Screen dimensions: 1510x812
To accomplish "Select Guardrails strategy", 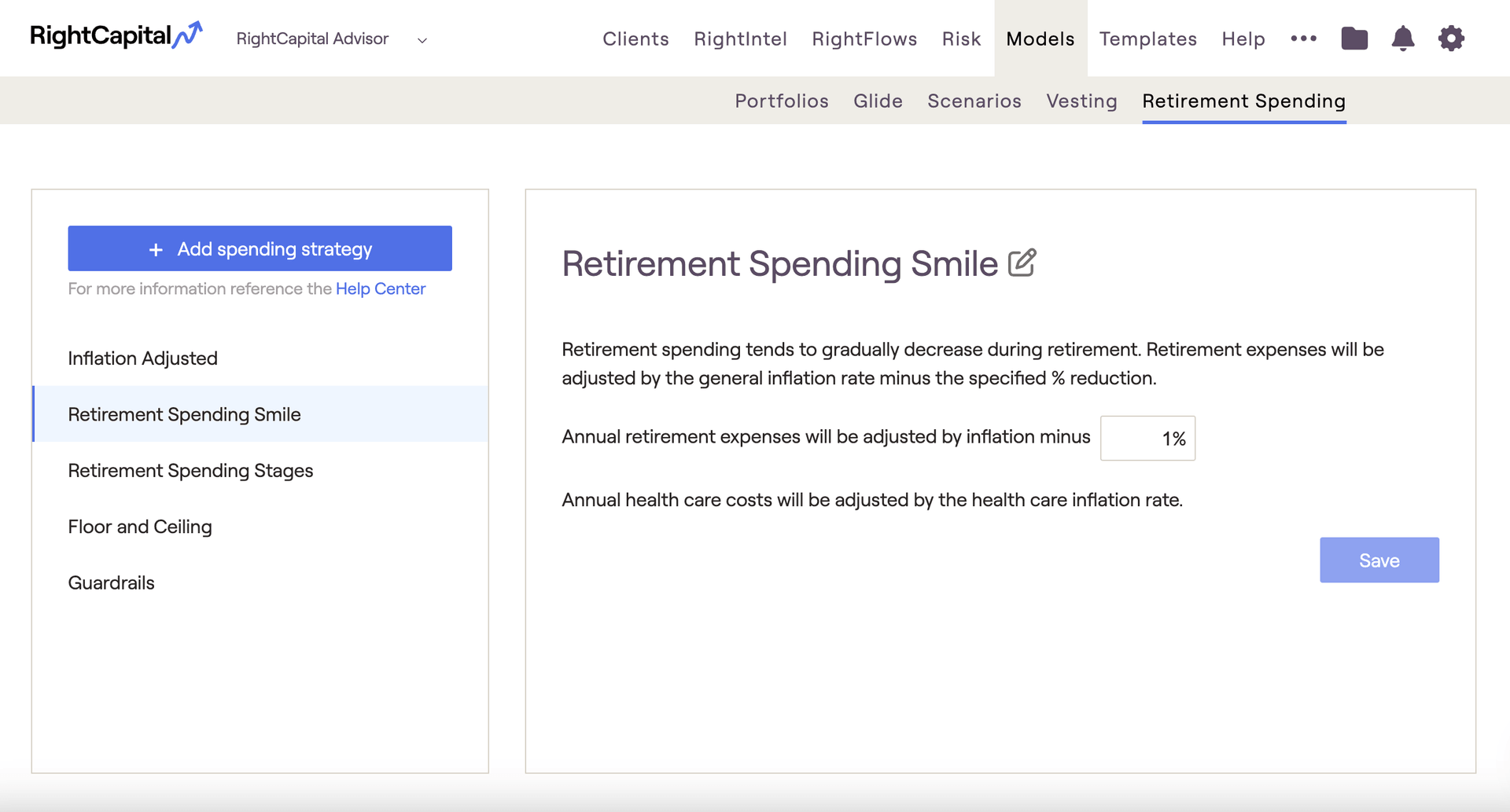I will click(260, 582).
